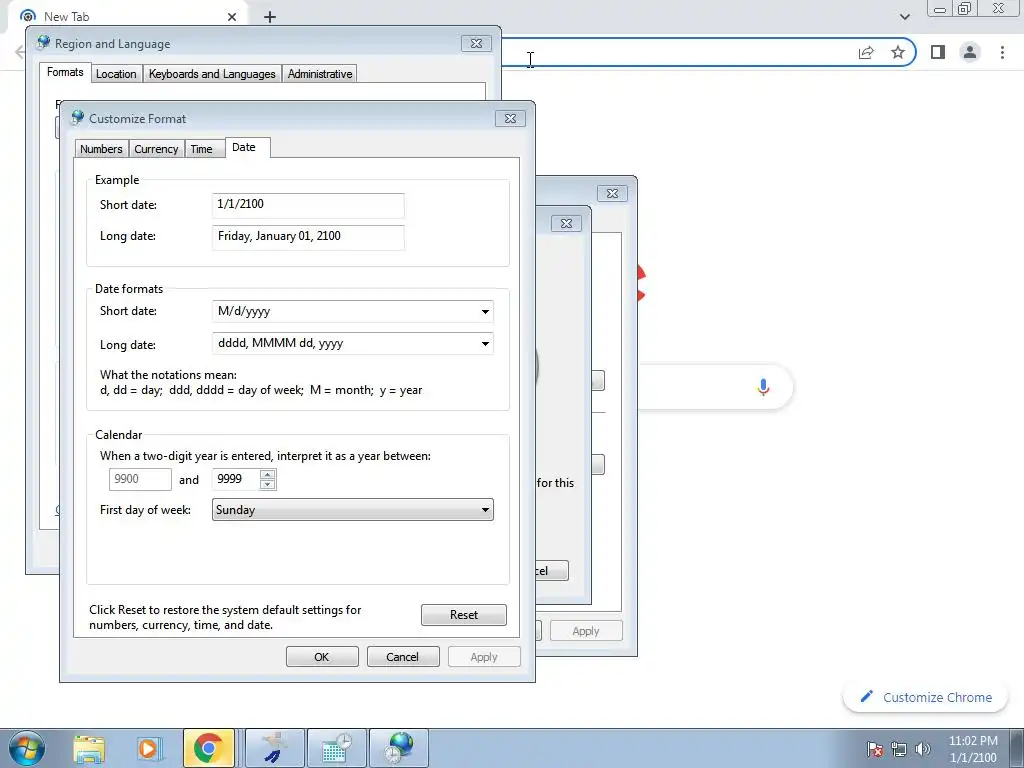Click the Chrome share page icon
This screenshot has width=1024, height=768.
point(866,52)
